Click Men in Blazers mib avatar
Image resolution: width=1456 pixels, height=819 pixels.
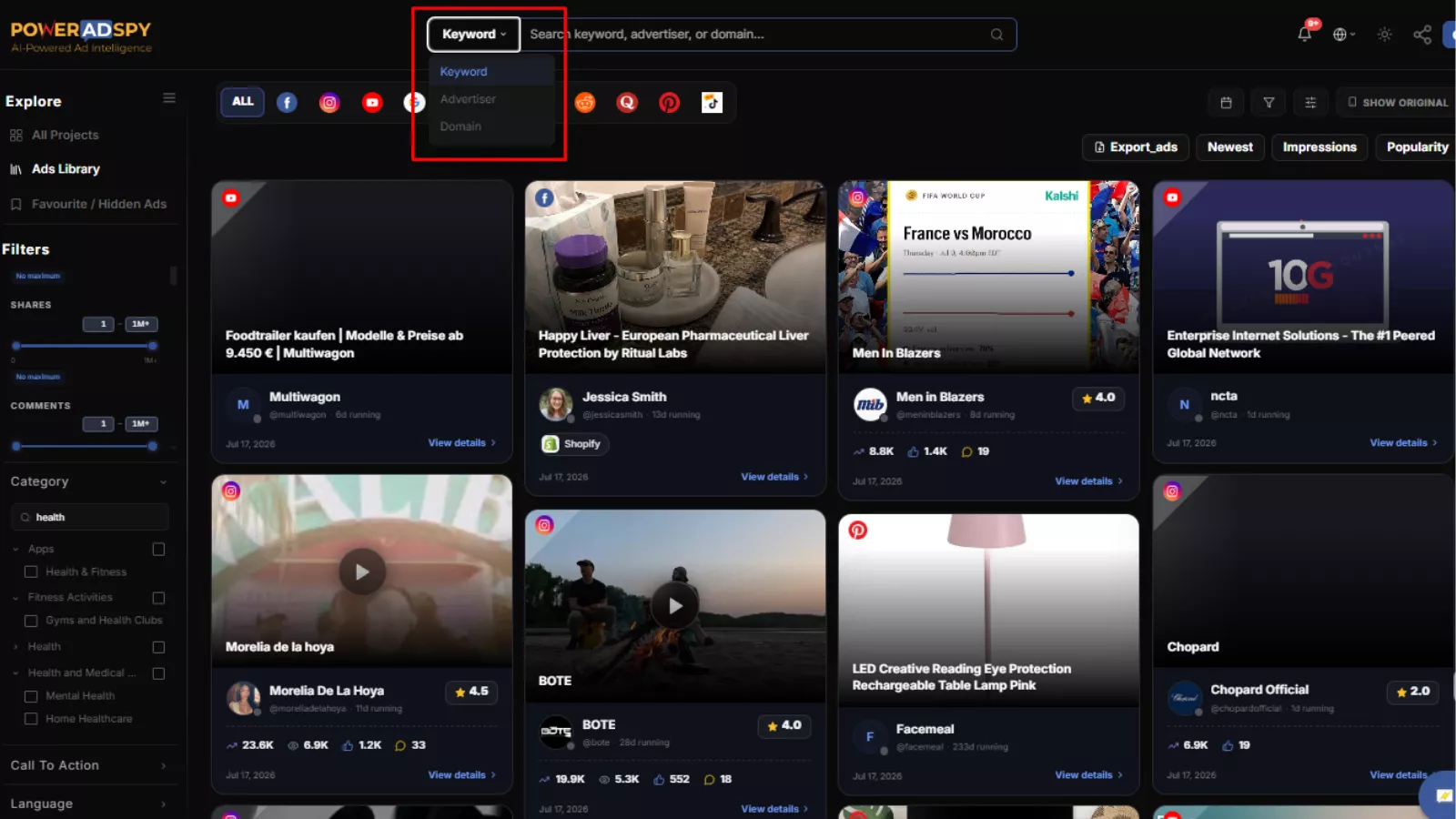(x=870, y=404)
